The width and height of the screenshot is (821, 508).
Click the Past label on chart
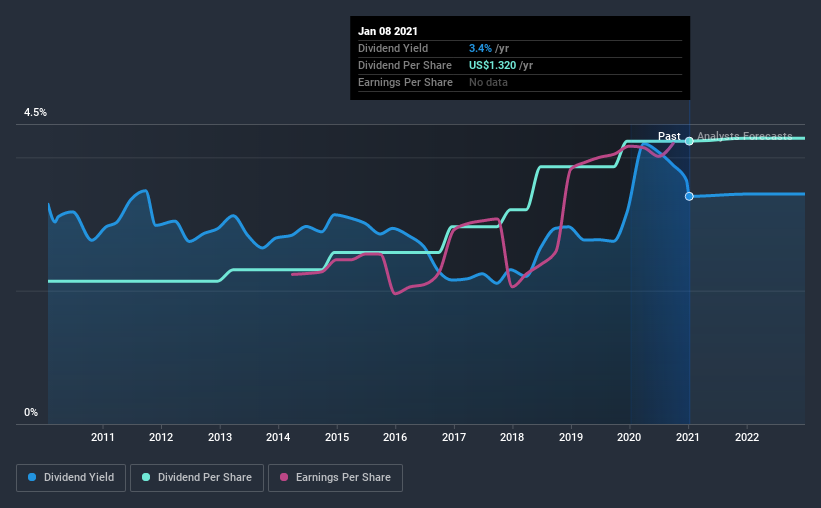tap(669, 136)
